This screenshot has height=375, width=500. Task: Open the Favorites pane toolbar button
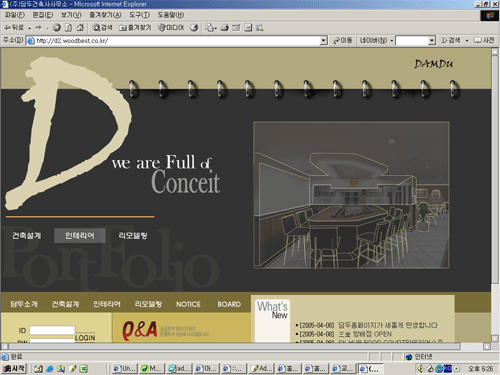pos(135,28)
